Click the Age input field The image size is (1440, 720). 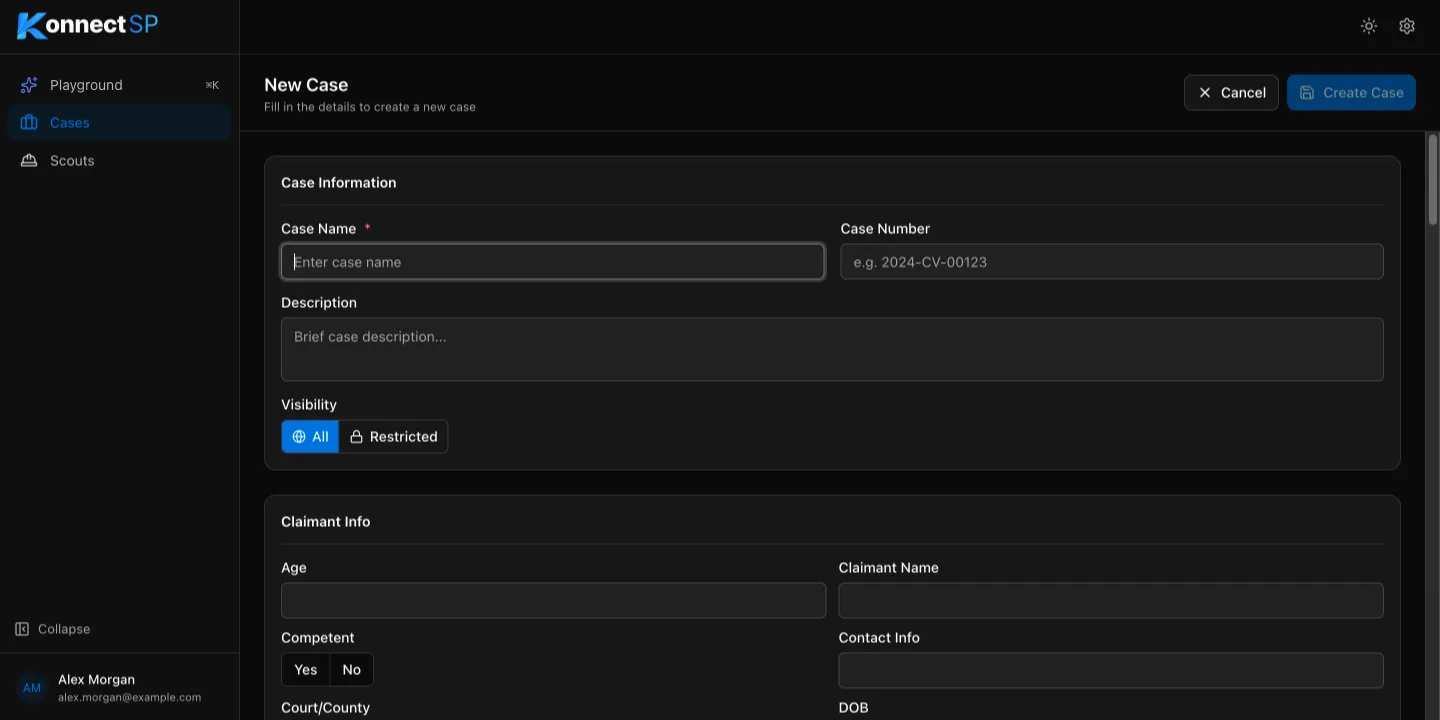554,601
